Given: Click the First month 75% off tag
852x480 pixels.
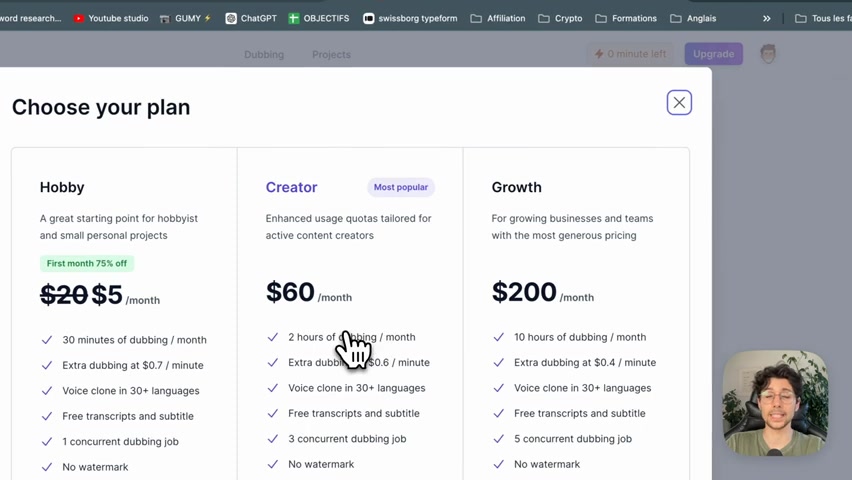Looking at the screenshot, I should [x=87, y=263].
